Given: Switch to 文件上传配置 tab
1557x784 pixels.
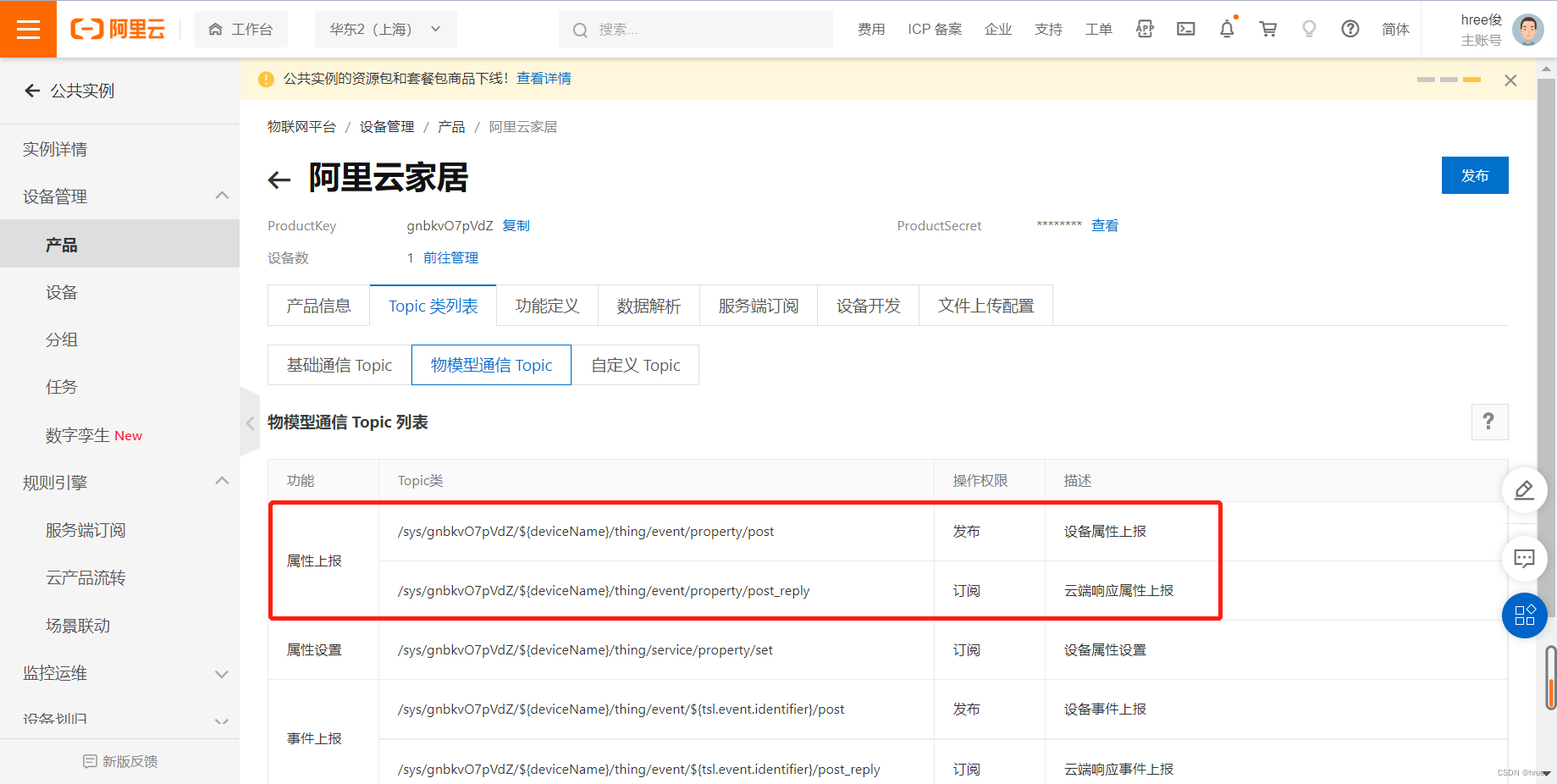Looking at the screenshot, I should pos(986,306).
